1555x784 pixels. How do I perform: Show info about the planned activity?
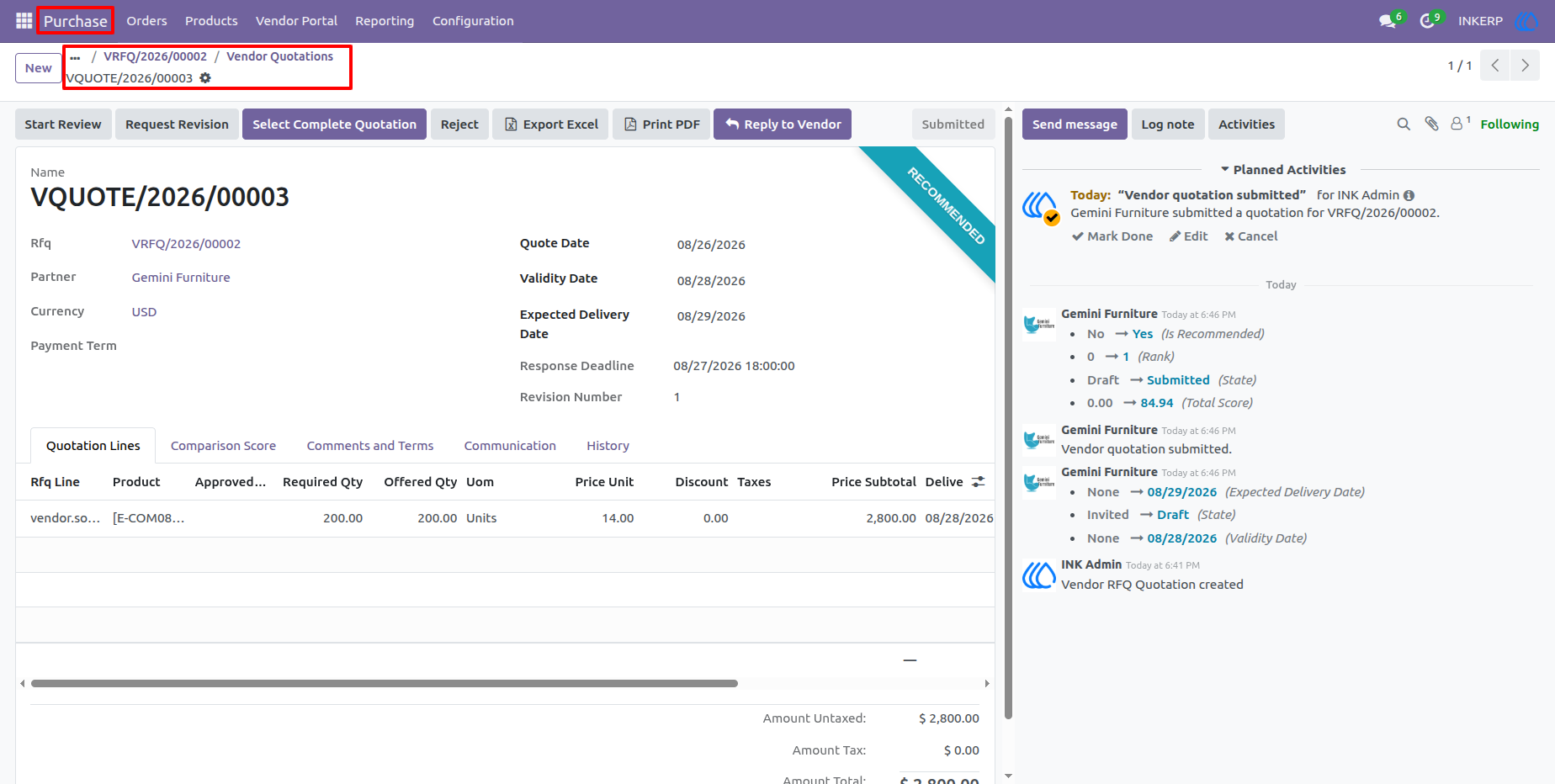(1409, 195)
